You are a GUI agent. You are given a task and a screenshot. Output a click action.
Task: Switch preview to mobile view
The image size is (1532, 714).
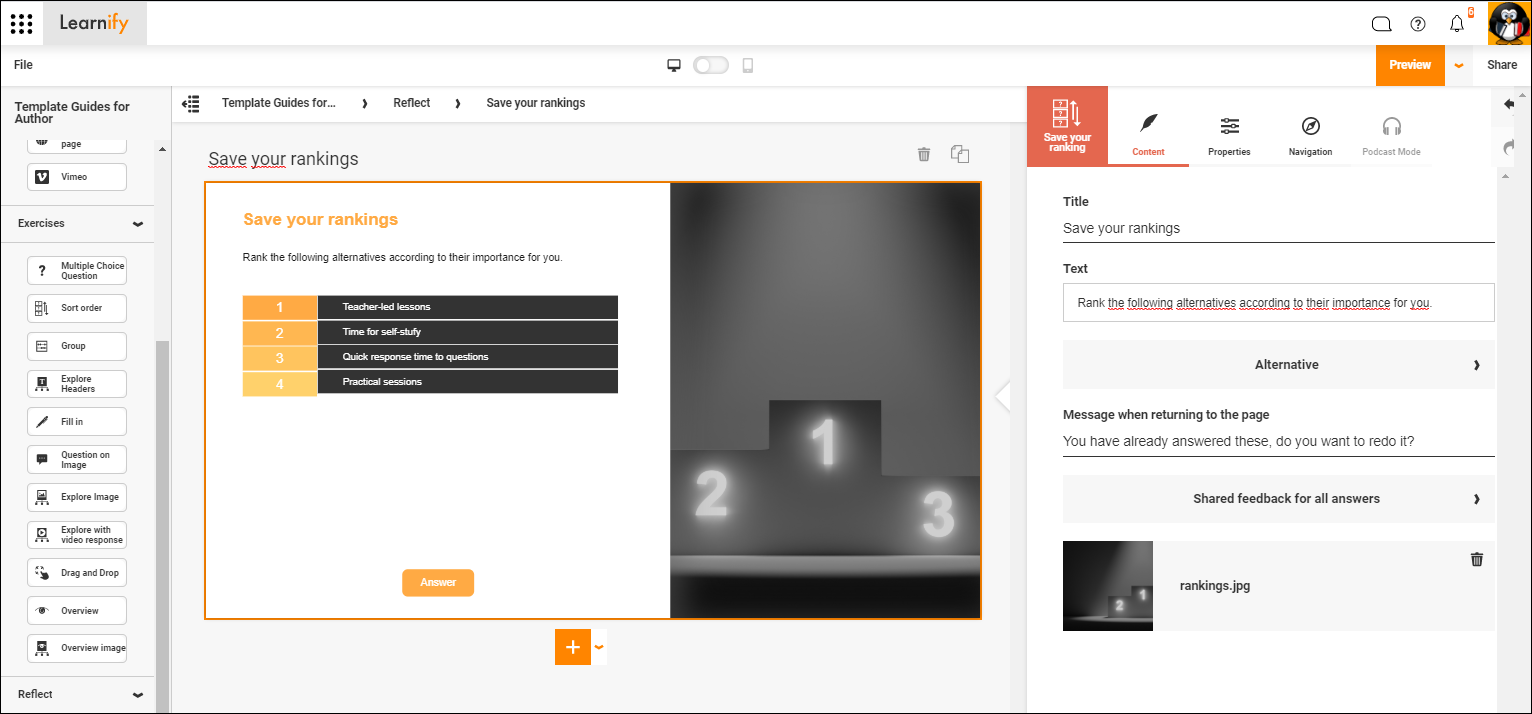tap(746, 64)
